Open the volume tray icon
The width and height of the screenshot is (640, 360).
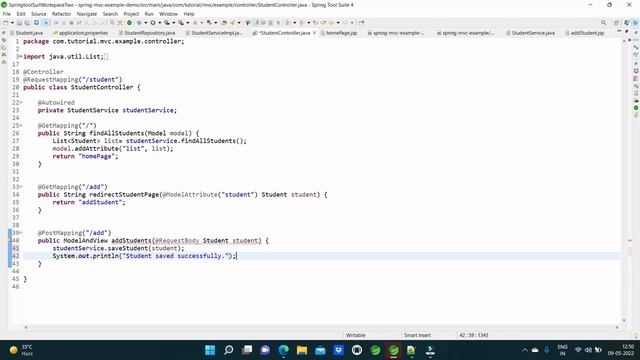point(588,350)
